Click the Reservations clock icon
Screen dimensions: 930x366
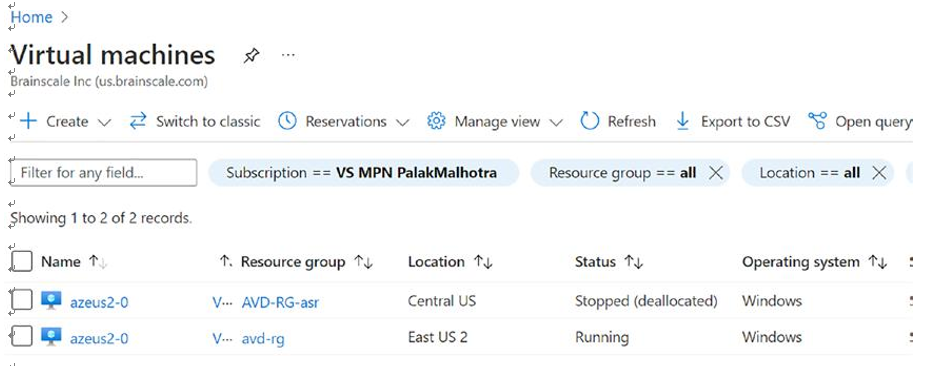click(x=287, y=121)
